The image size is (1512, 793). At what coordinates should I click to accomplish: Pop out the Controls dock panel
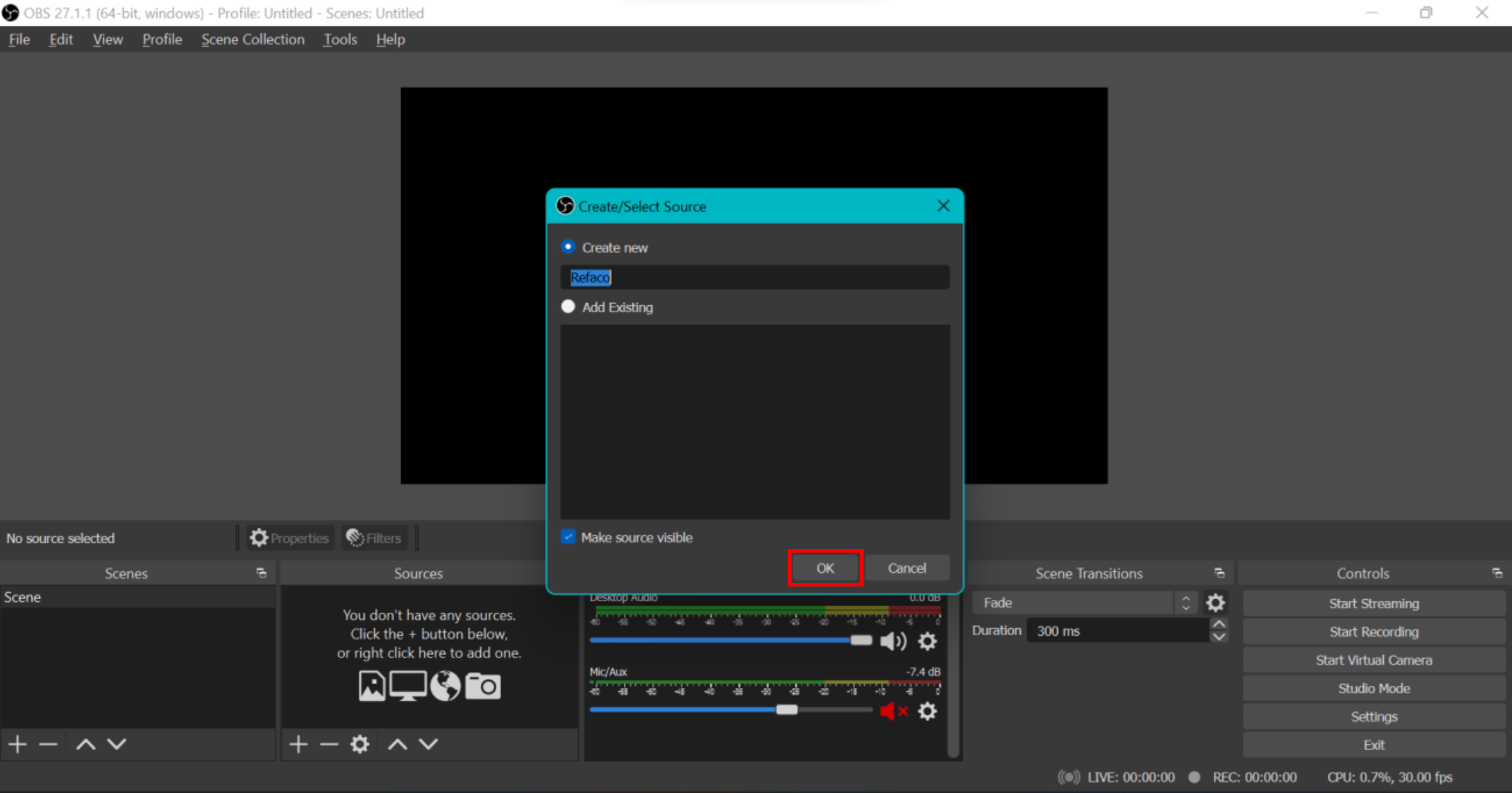click(1497, 573)
